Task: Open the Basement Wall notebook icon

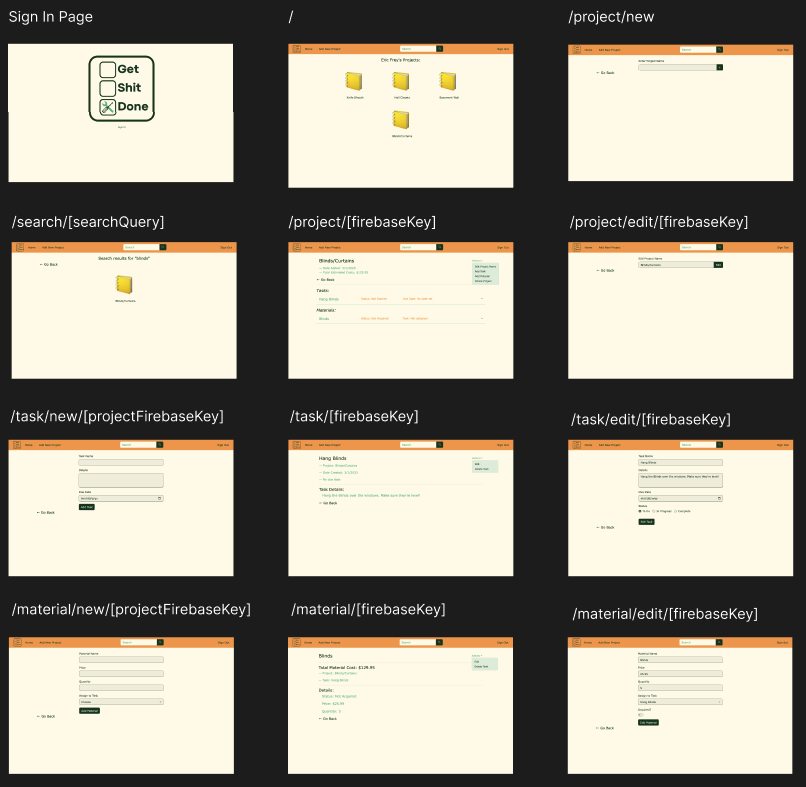Action: click(447, 80)
